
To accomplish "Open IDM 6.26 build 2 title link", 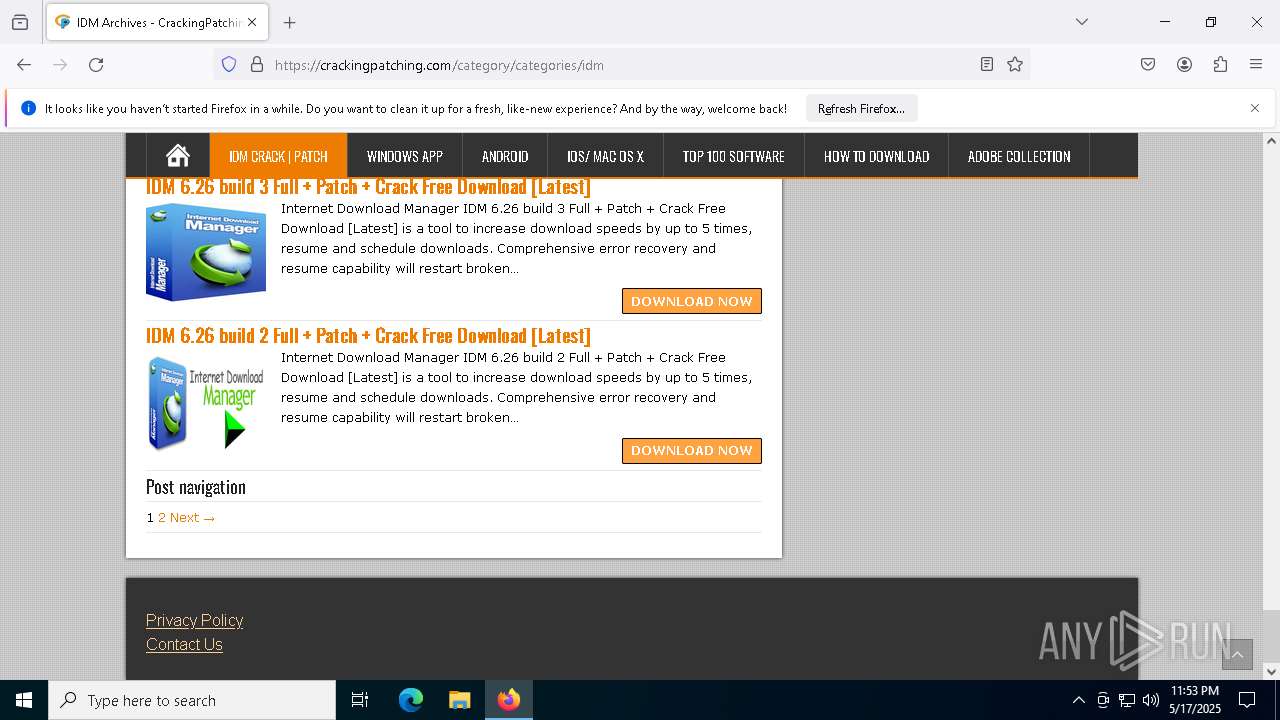I will click(x=368, y=335).
